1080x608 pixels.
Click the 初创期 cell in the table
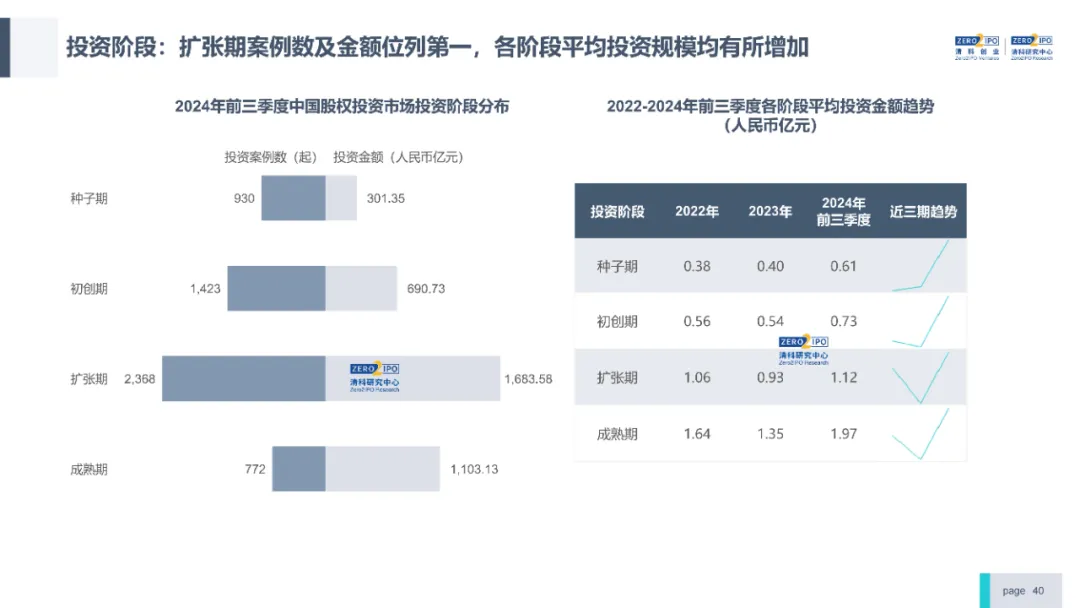point(617,322)
